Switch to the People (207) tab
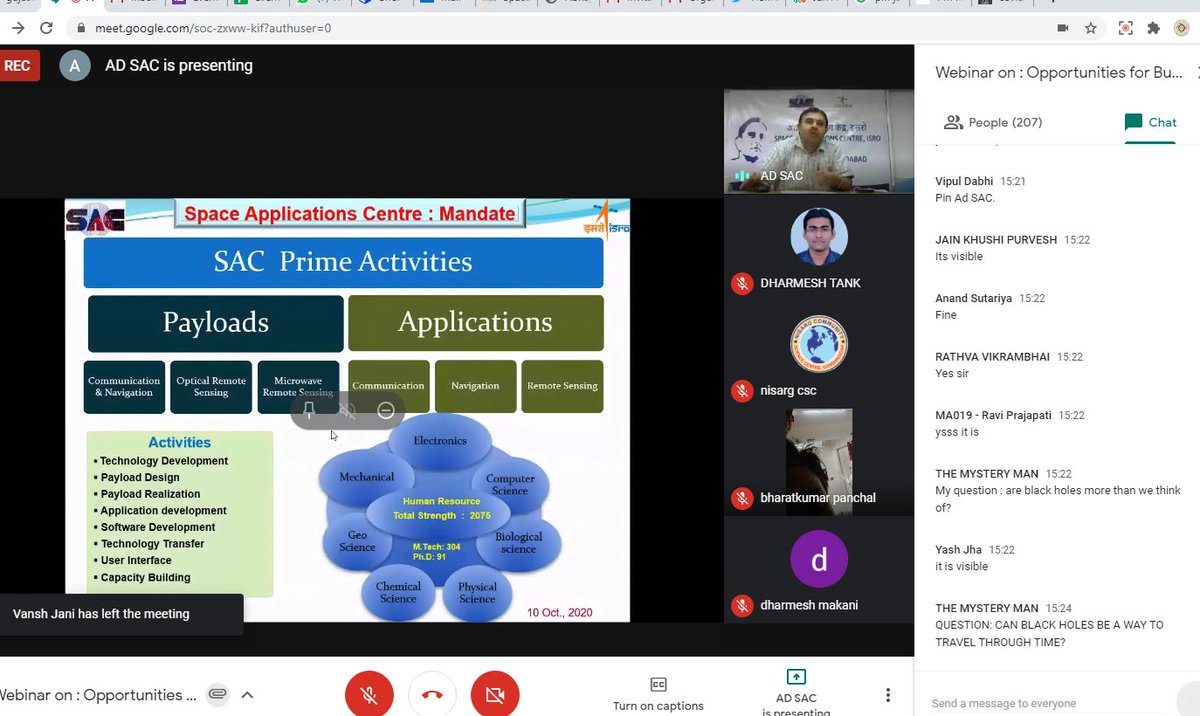Viewport: 1200px width, 716px height. tap(993, 122)
